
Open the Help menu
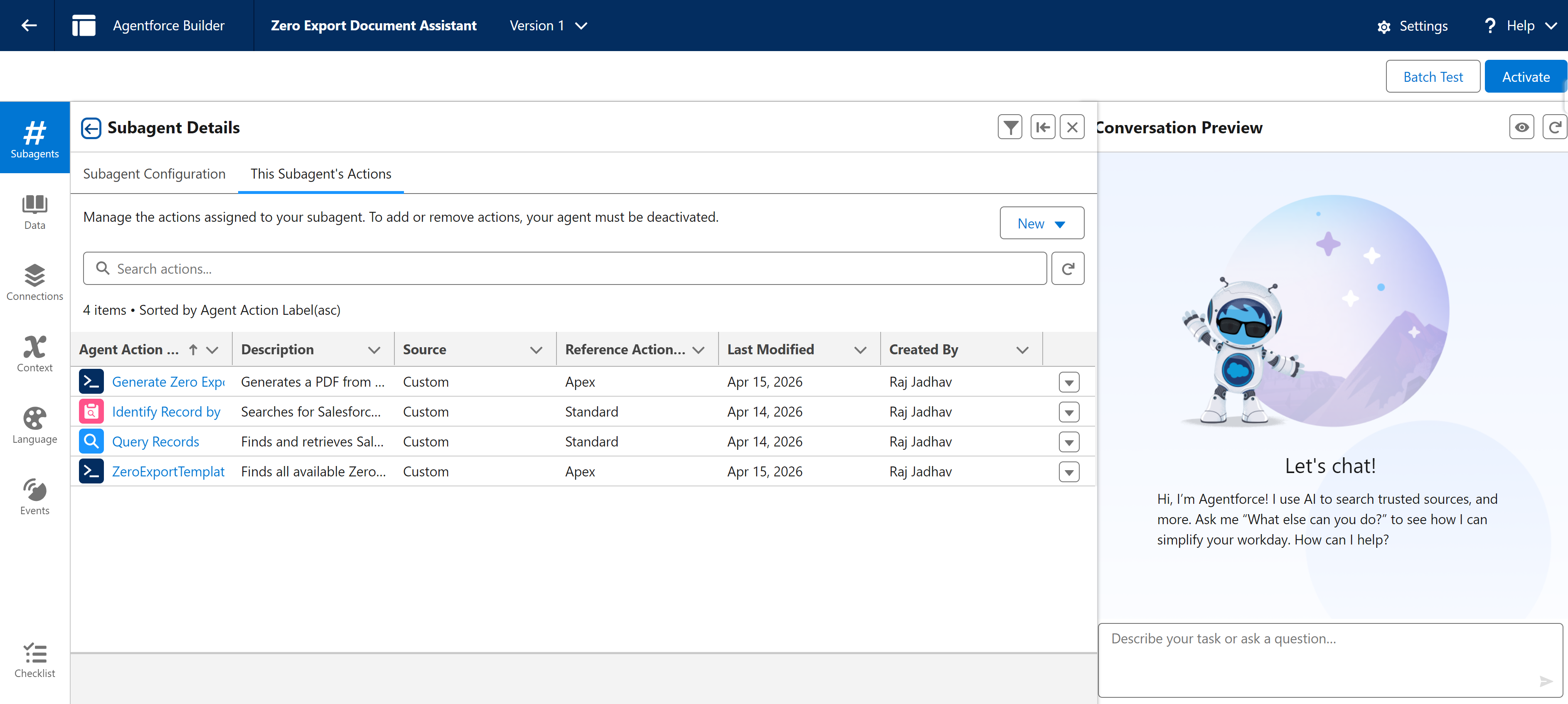coord(1520,26)
